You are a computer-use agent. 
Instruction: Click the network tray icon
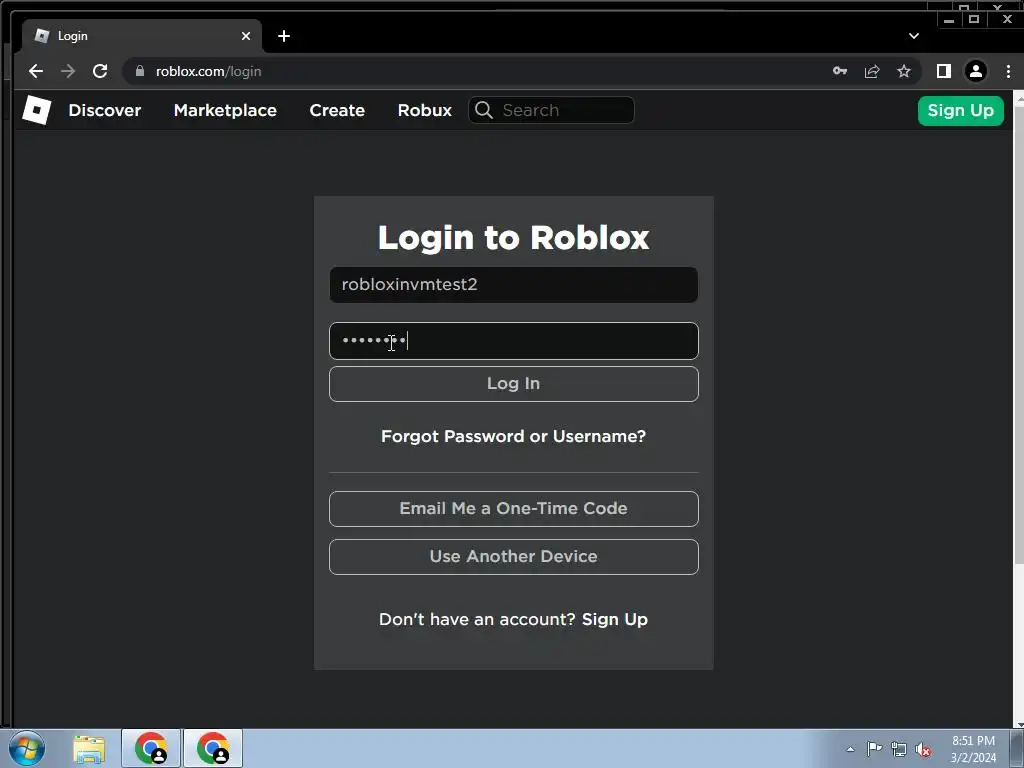[x=899, y=749]
